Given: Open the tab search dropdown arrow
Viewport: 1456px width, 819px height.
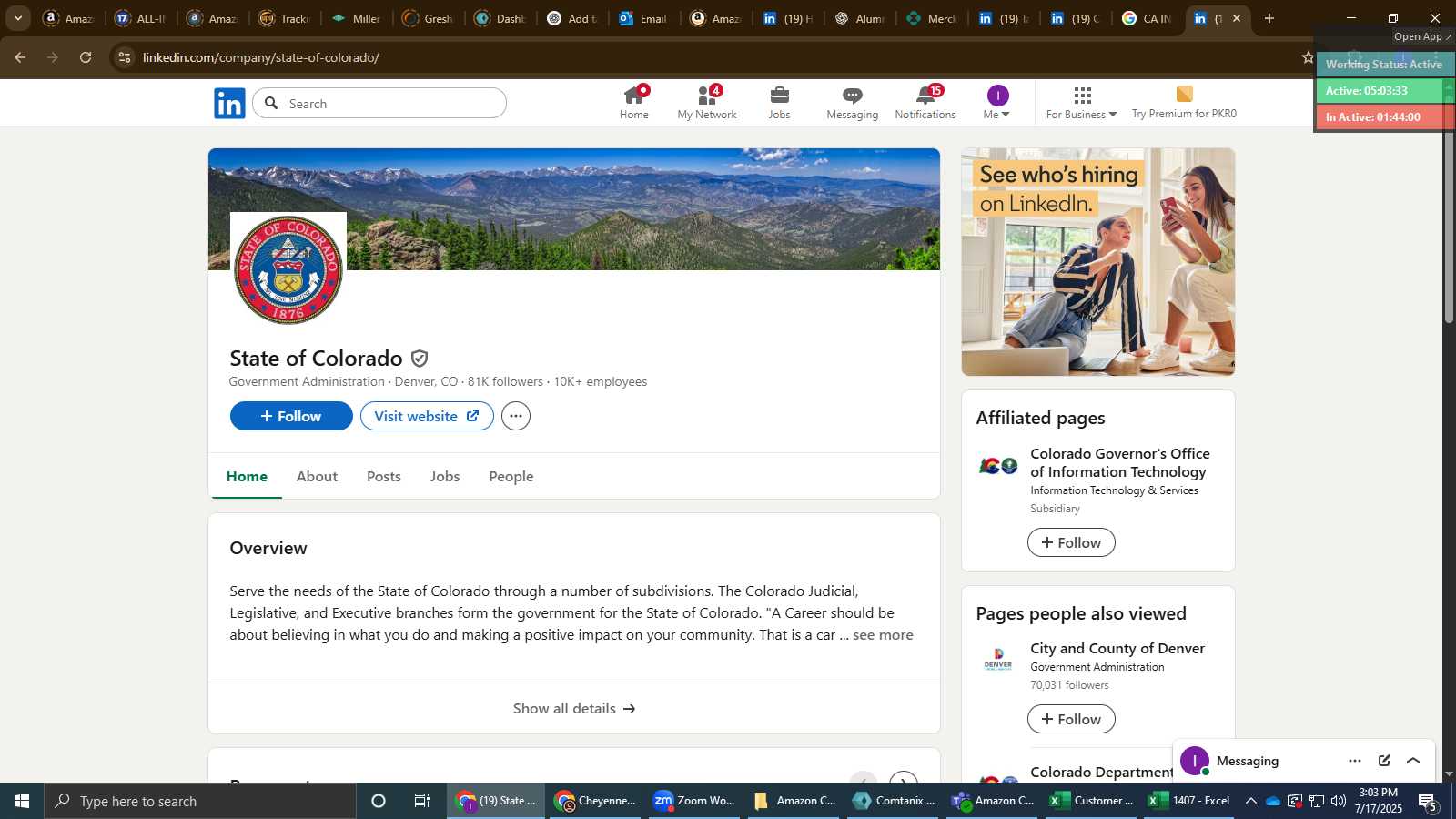Looking at the screenshot, I should coord(17,18).
